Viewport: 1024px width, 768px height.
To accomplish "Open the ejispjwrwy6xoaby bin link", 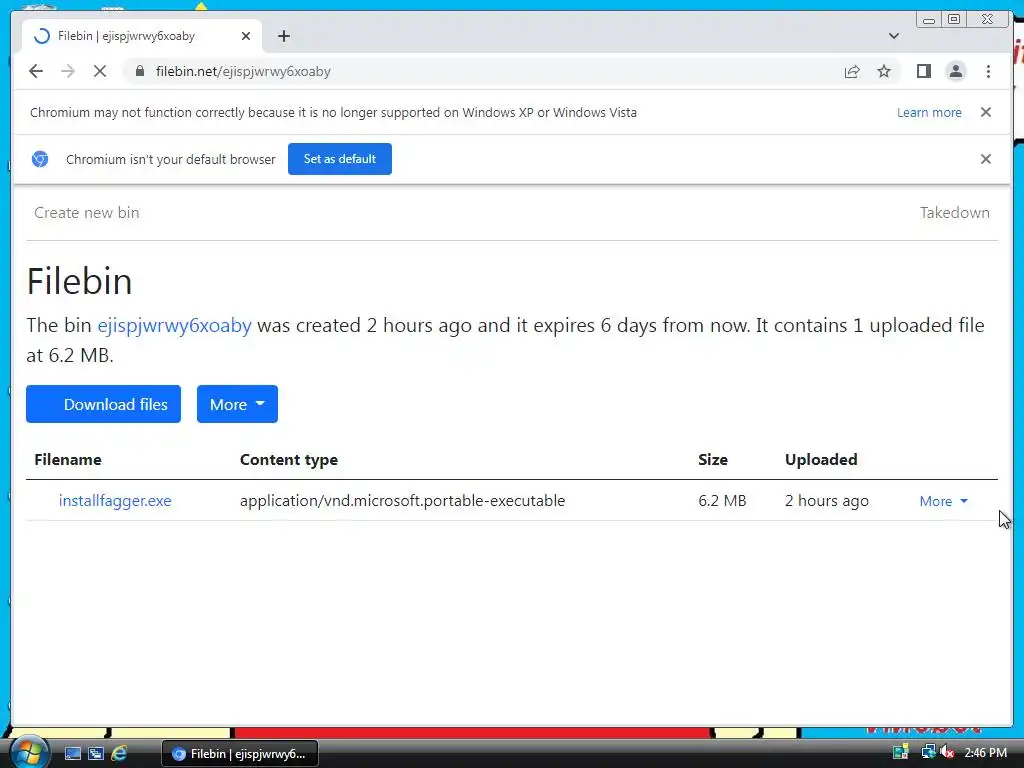I will (x=174, y=325).
